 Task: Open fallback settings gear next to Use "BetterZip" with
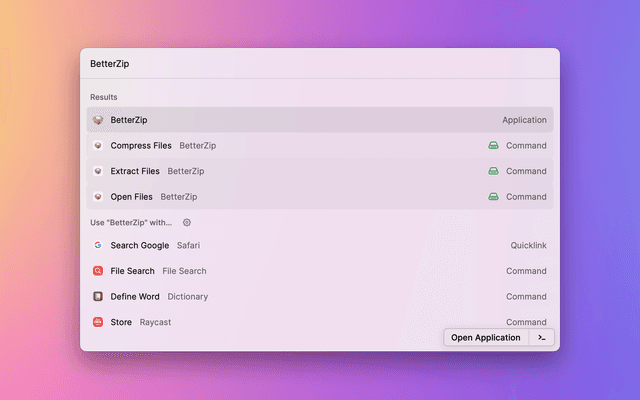[187, 223]
